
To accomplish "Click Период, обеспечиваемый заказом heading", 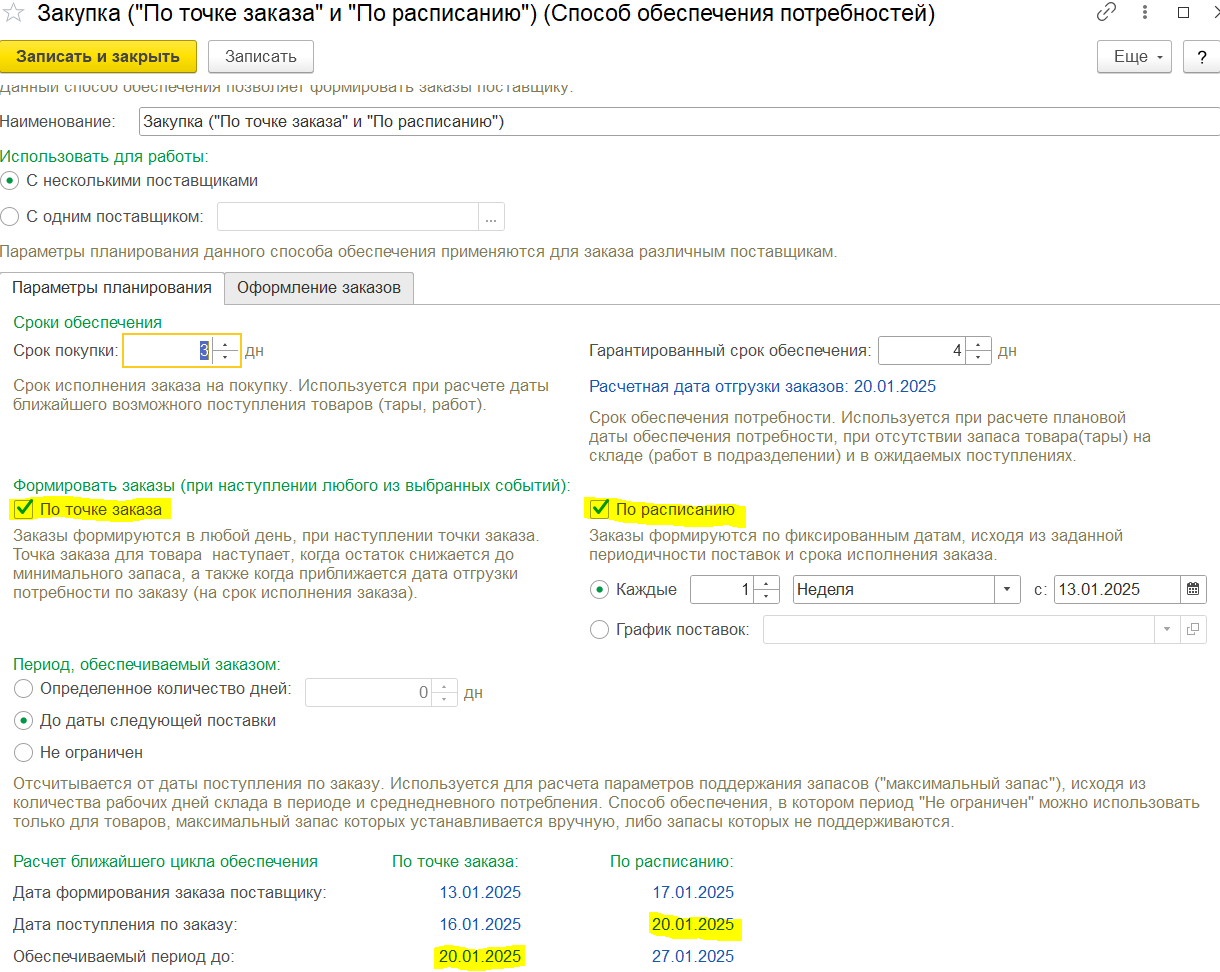I will pyautogui.click(x=146, y=663).
